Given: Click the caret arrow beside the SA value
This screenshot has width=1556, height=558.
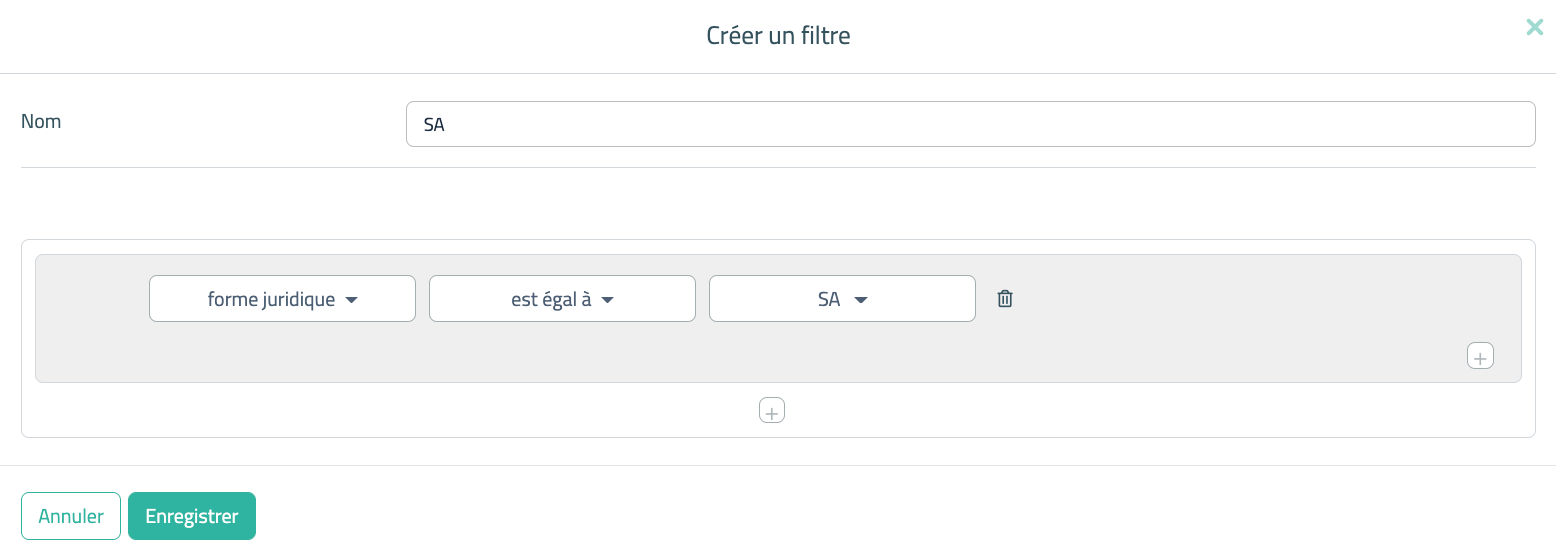Looking at the screenshot, I should tap(861, 300).
